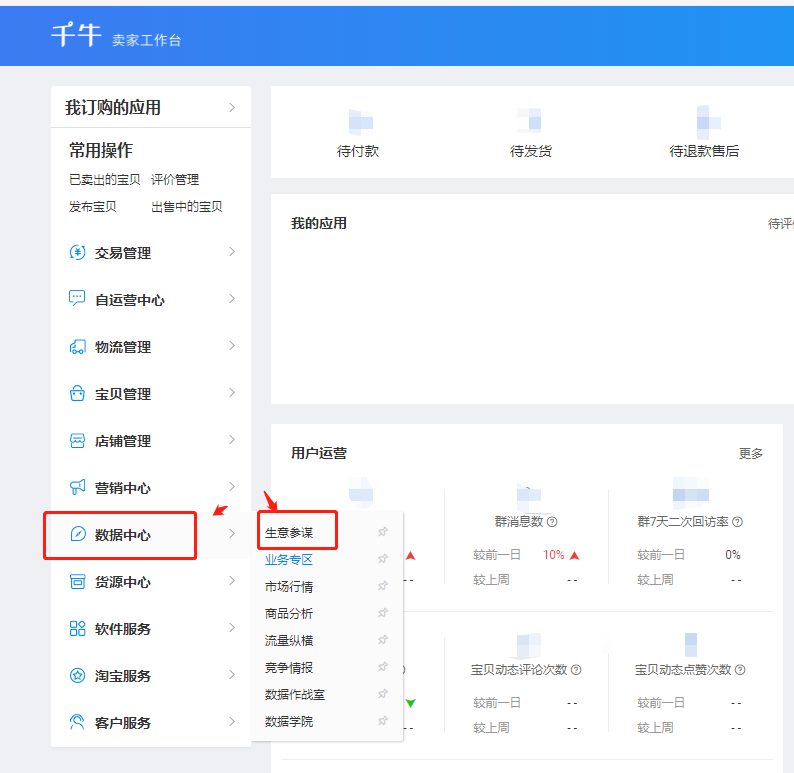Expand the 交易管理 submenu arrow
794x773 pixels.
pos(232,252)
